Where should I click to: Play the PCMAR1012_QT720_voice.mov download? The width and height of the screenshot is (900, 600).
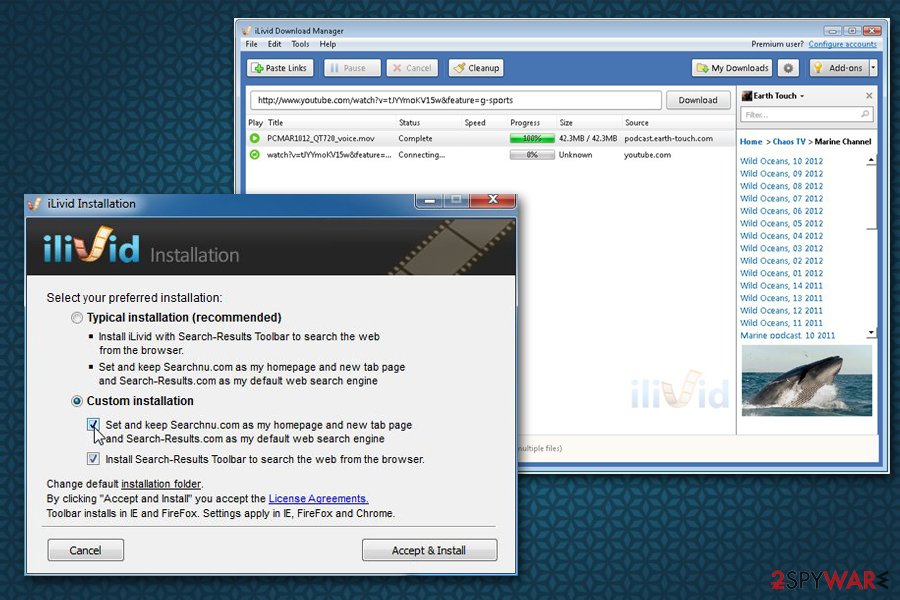tap(255, 138)
